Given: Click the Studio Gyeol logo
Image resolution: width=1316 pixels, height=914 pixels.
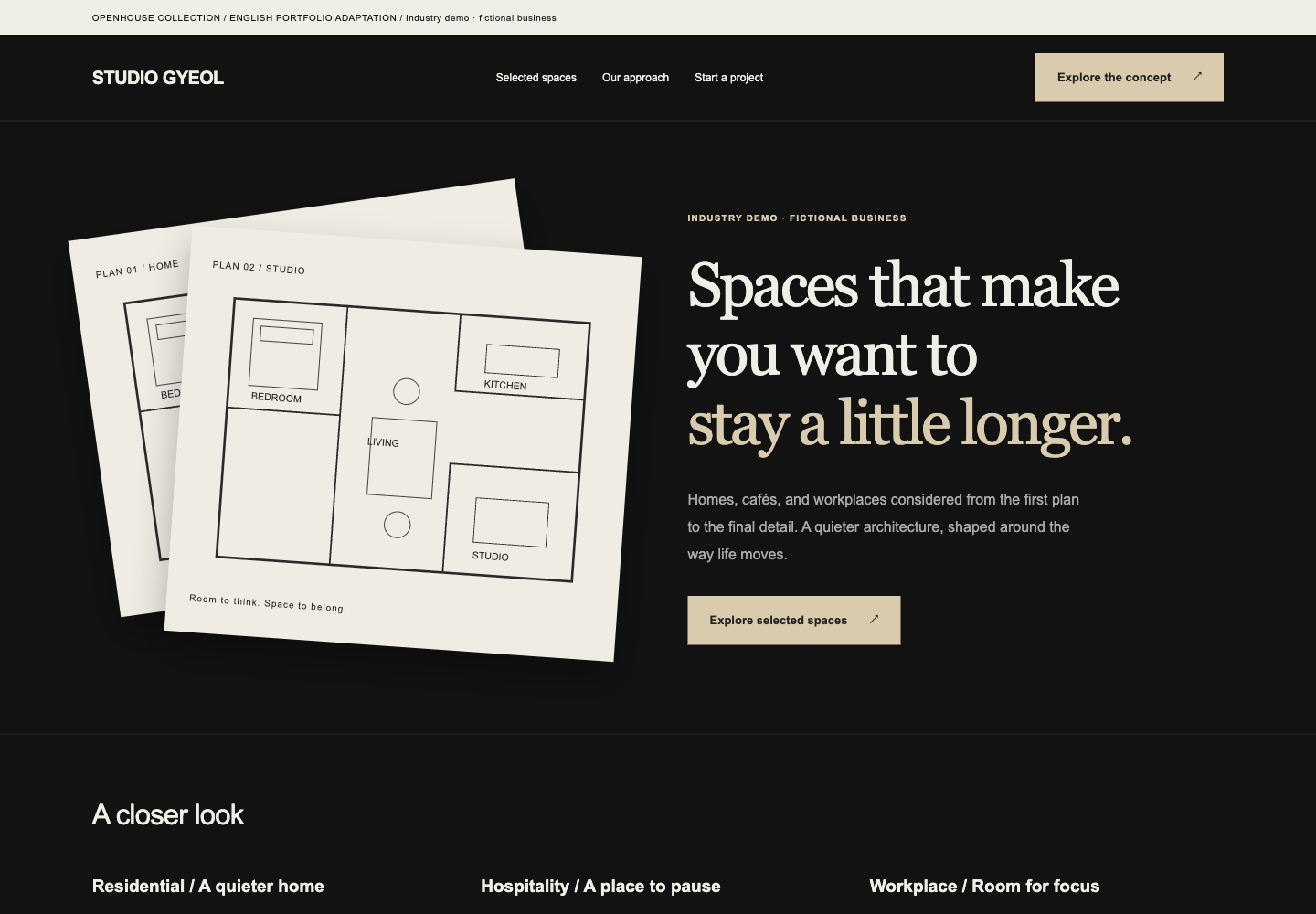Looking at the screenshot, I should pyautogui.click(x=158, y=78).
